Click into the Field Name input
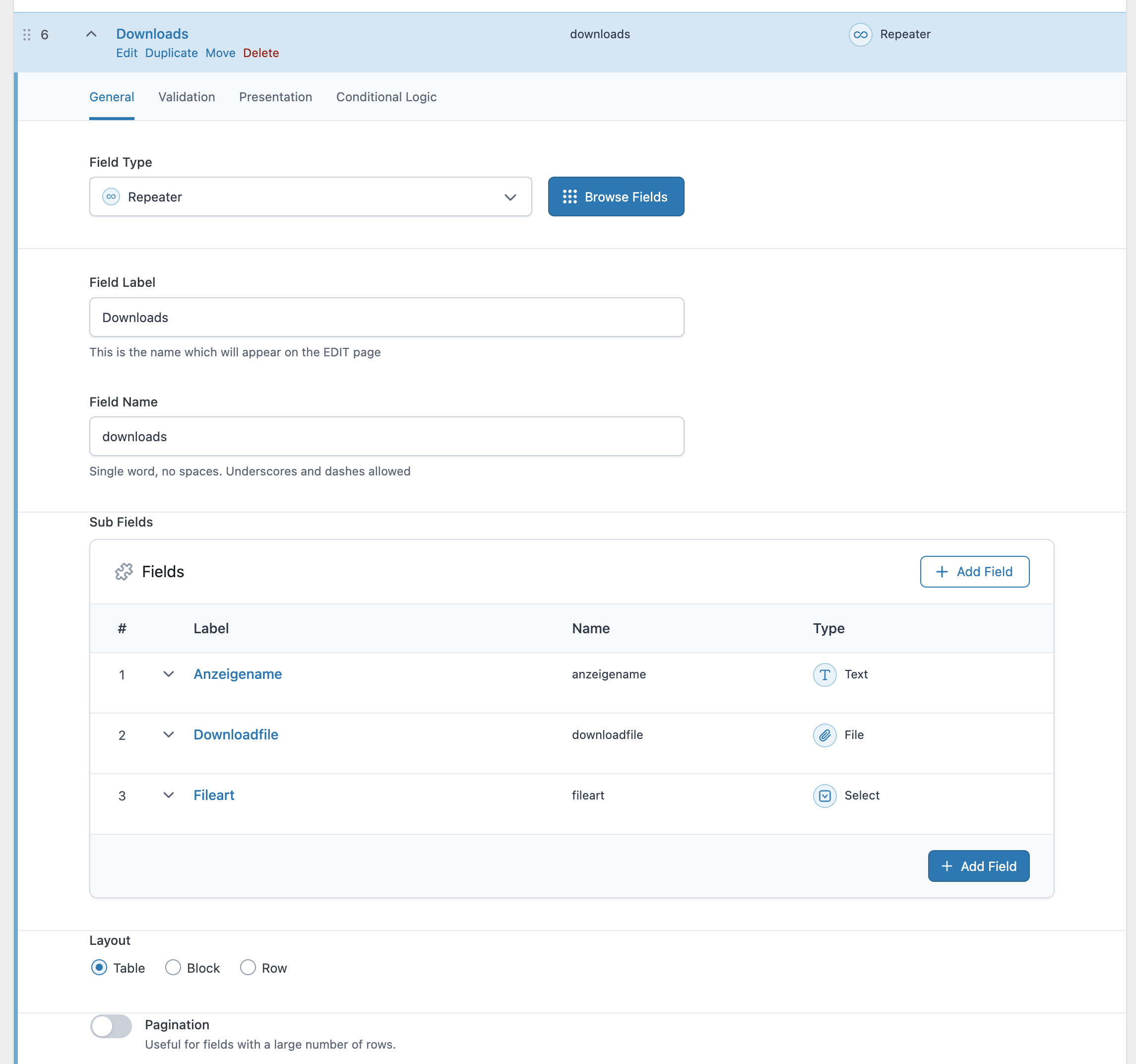This screenshot has width=1136, height=1064. 386,436
